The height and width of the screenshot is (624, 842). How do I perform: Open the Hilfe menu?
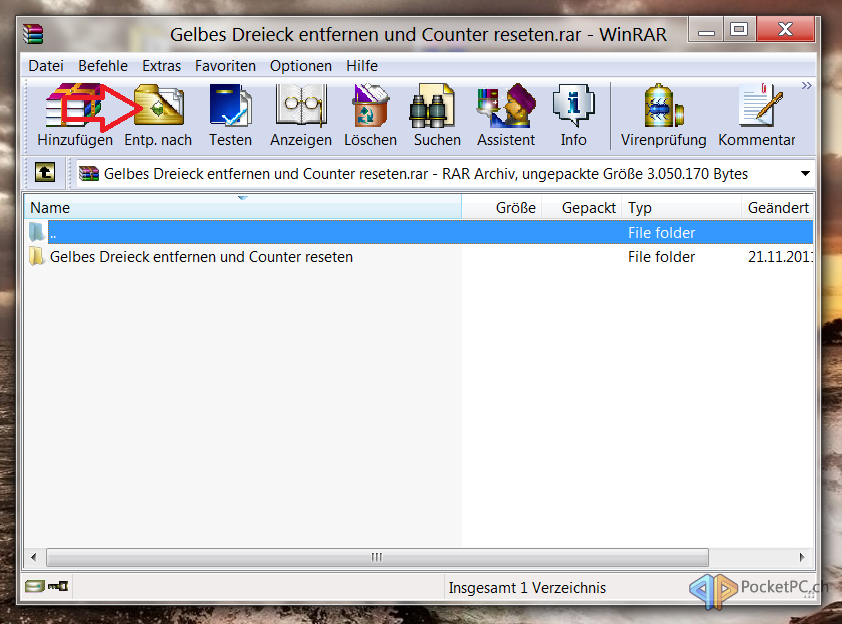(362, 66)
